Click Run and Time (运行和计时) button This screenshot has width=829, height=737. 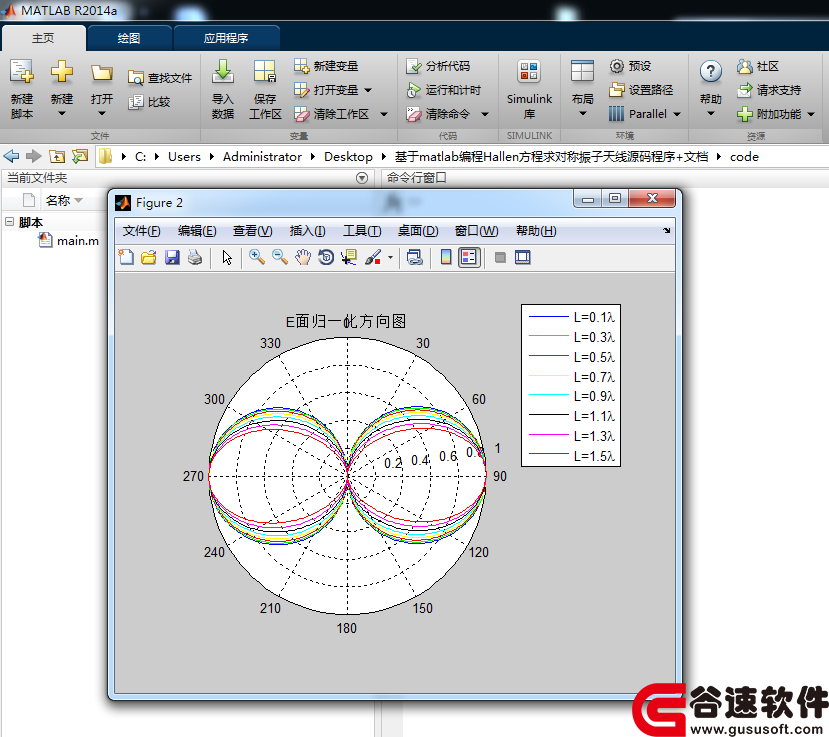click(x=444, y=90)
